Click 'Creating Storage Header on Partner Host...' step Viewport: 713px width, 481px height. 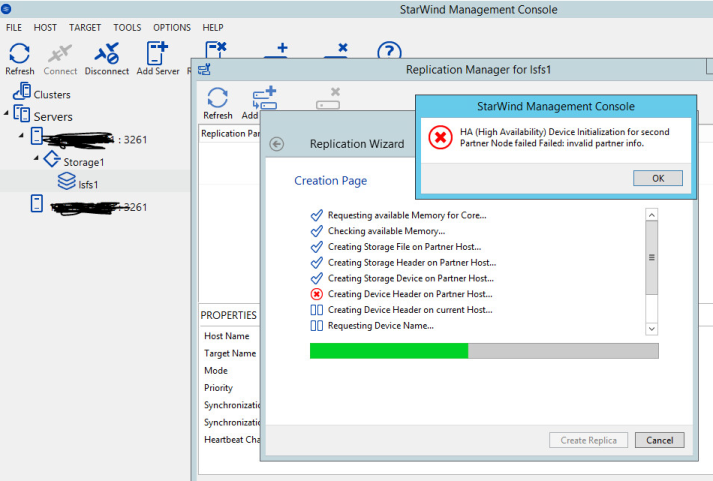coord(412,263)
